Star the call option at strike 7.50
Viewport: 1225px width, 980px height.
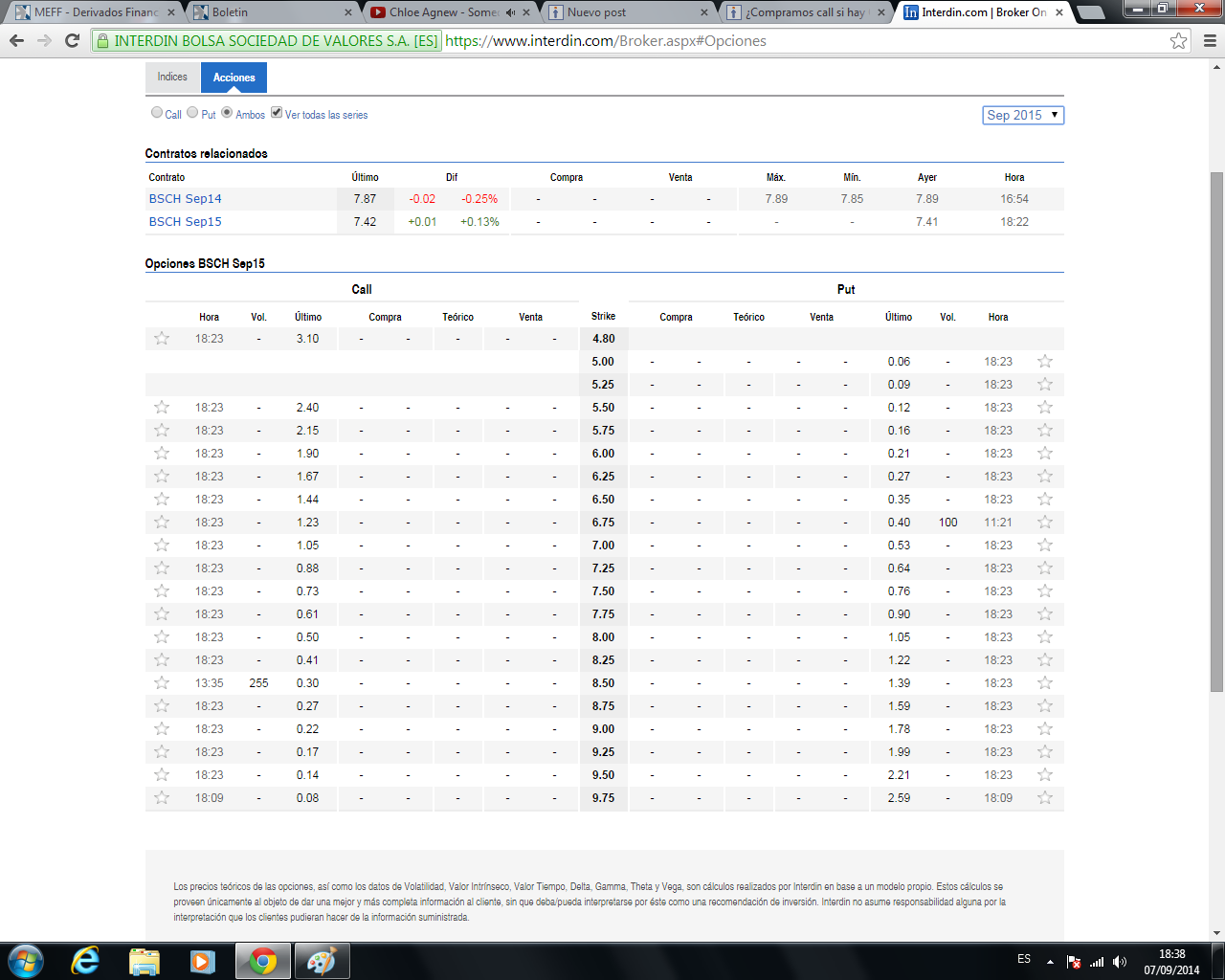tap(162, 590)
